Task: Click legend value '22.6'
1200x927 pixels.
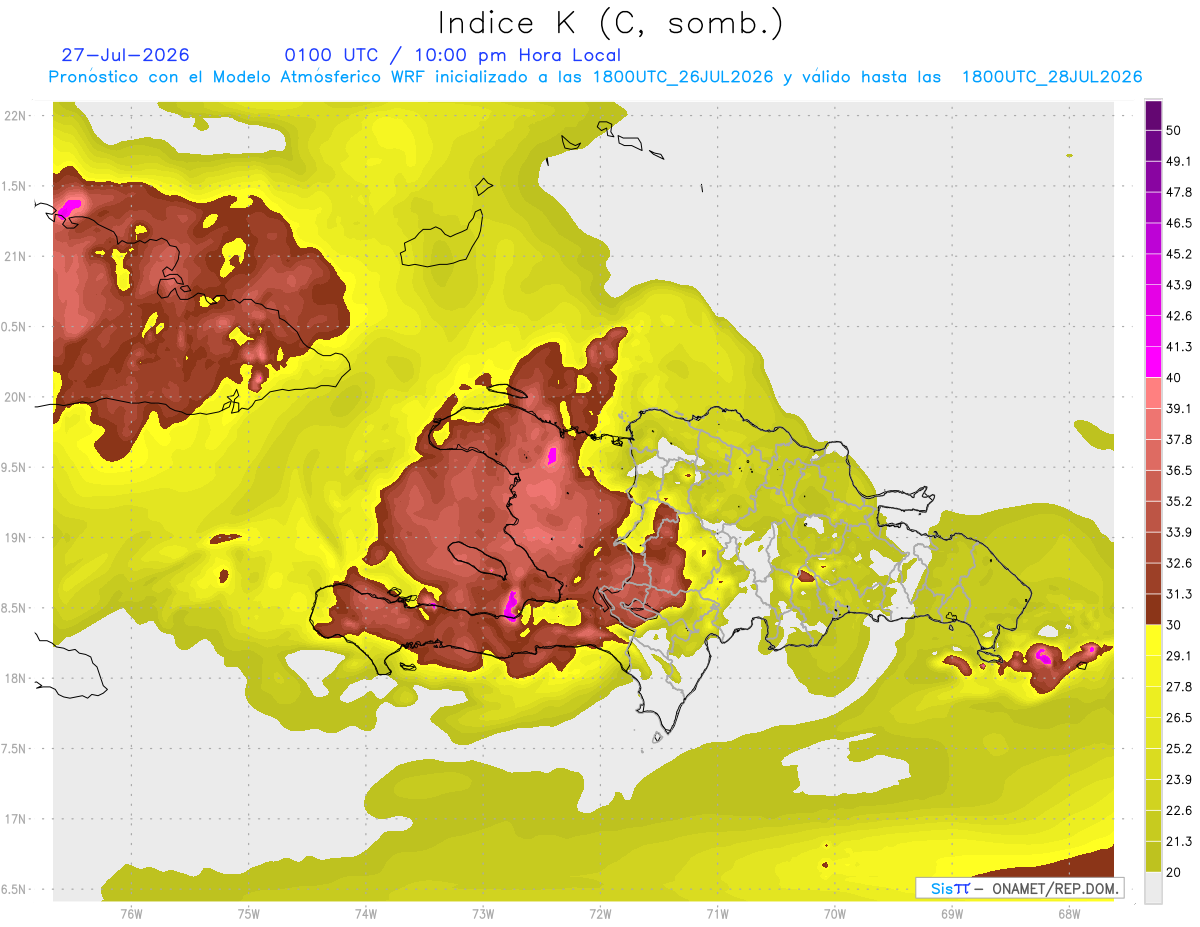Action: (1179, 810)
